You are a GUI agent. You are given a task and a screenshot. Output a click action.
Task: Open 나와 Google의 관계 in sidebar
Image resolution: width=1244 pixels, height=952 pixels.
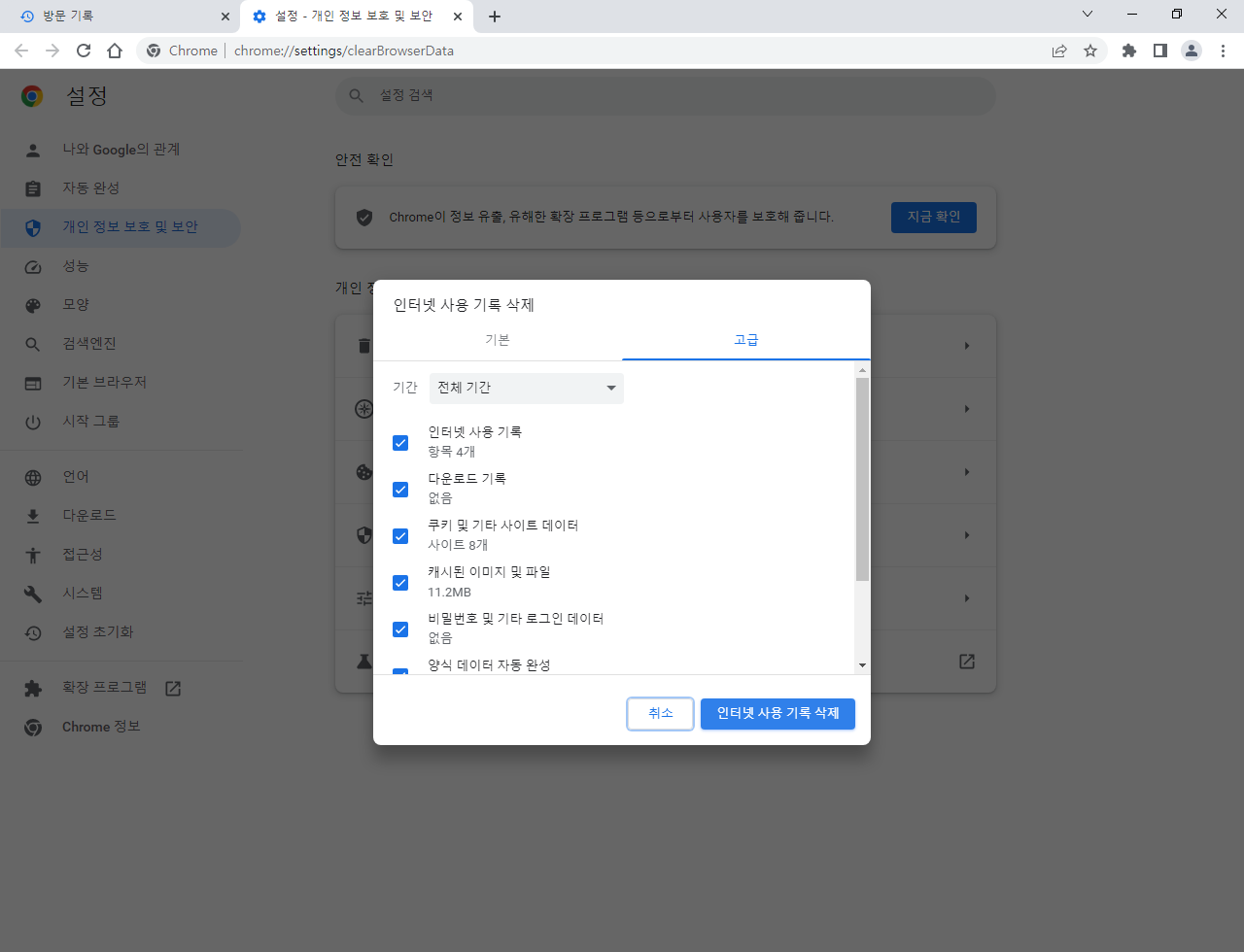point(121,150)
